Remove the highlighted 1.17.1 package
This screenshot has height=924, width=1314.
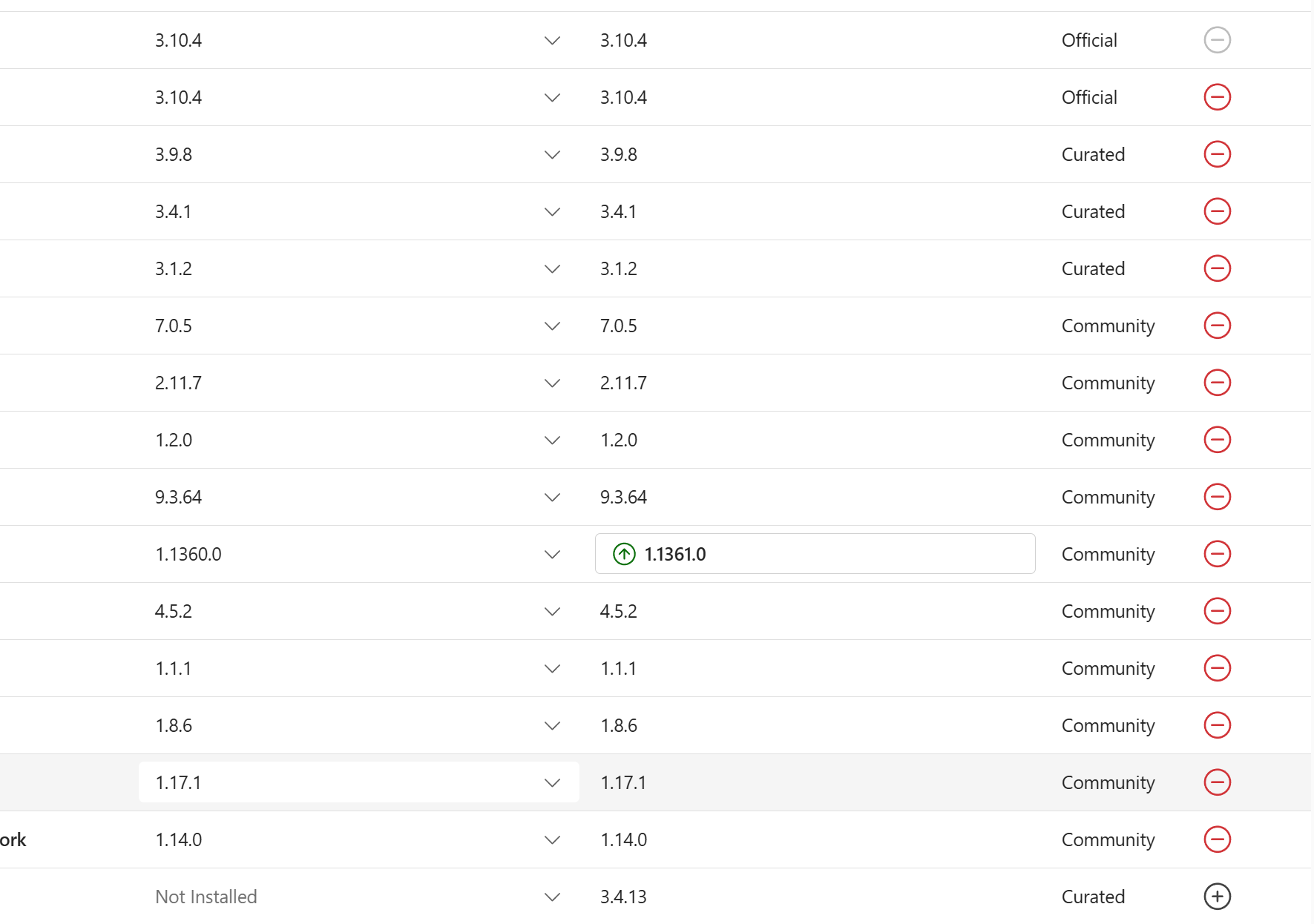(1217, 782)
